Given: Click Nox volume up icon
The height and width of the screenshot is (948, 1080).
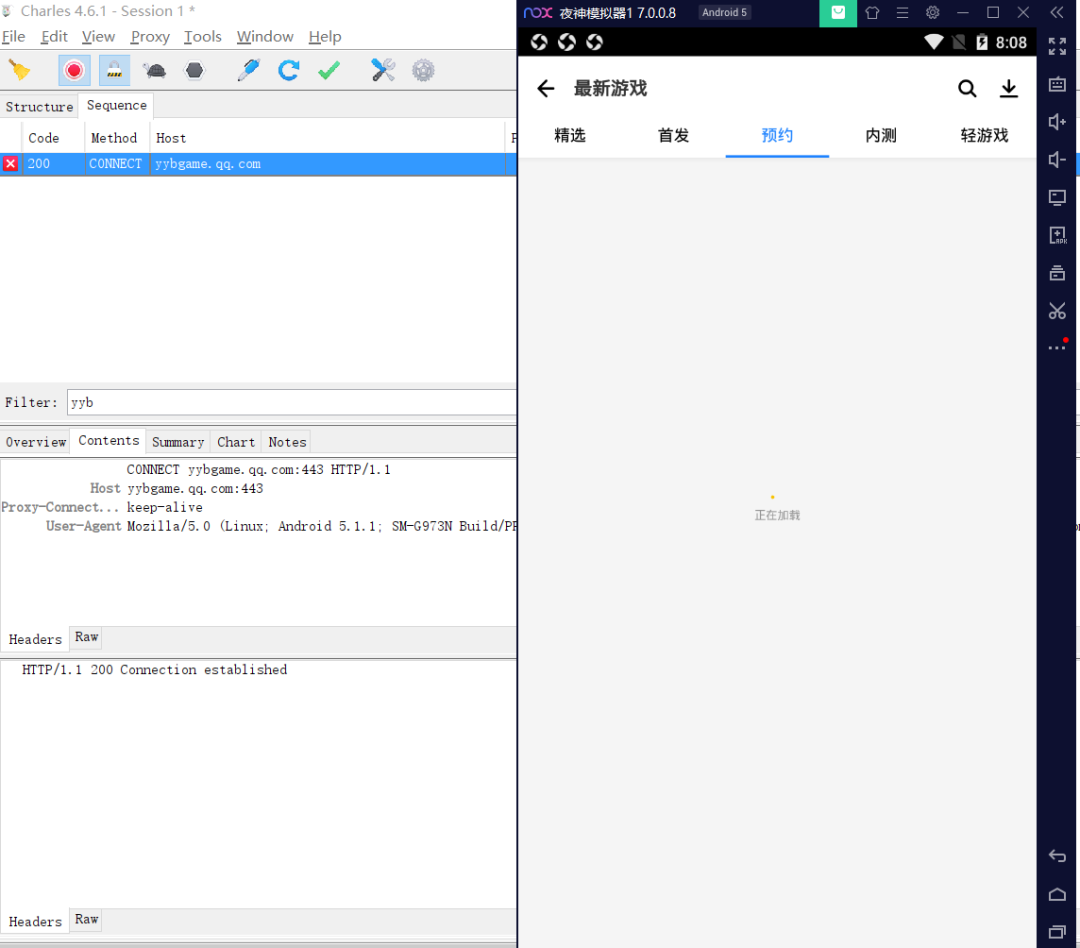Looking at the screenshot, I should point(1057,122).
